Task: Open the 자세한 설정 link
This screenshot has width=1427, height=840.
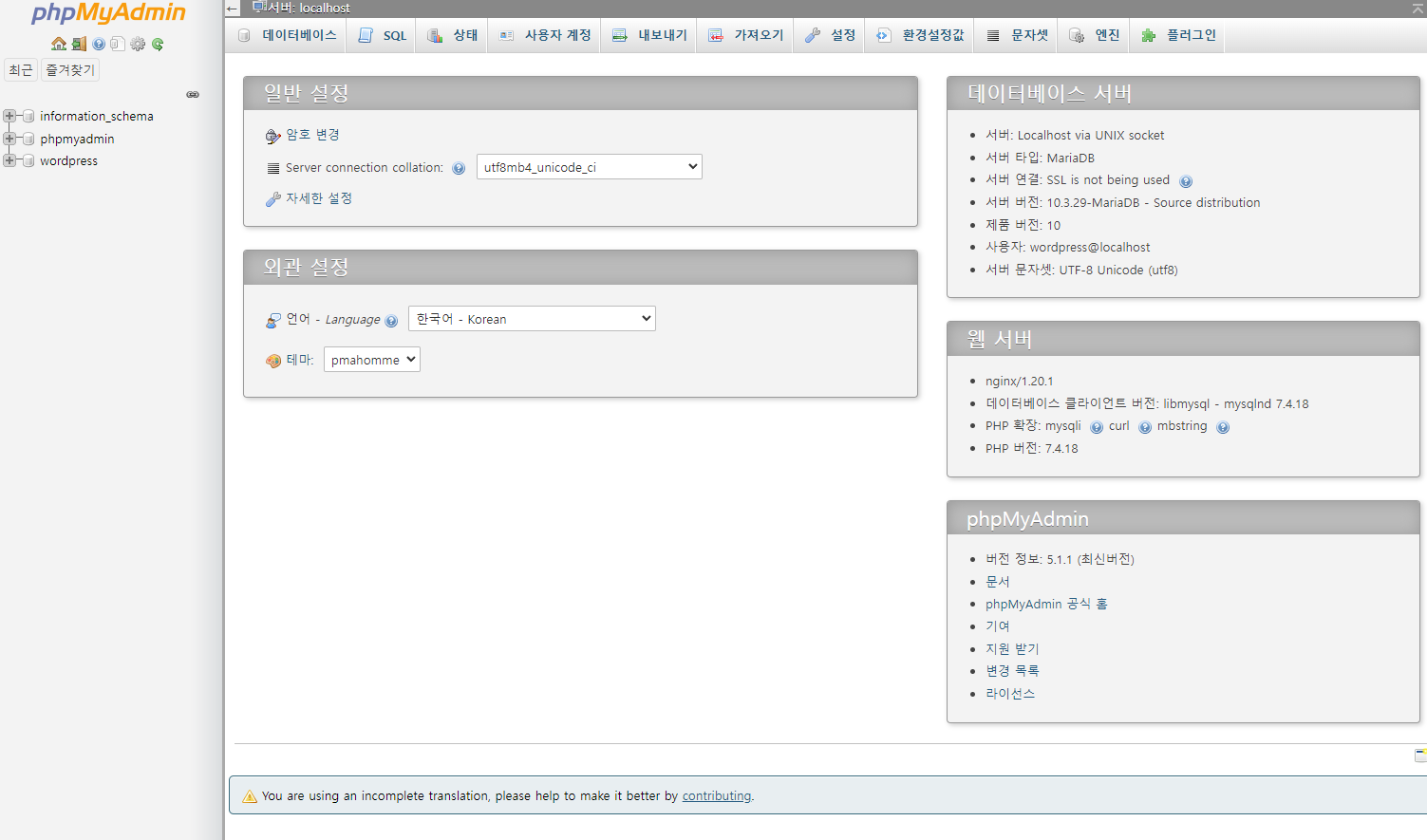Action: point(319,198)
